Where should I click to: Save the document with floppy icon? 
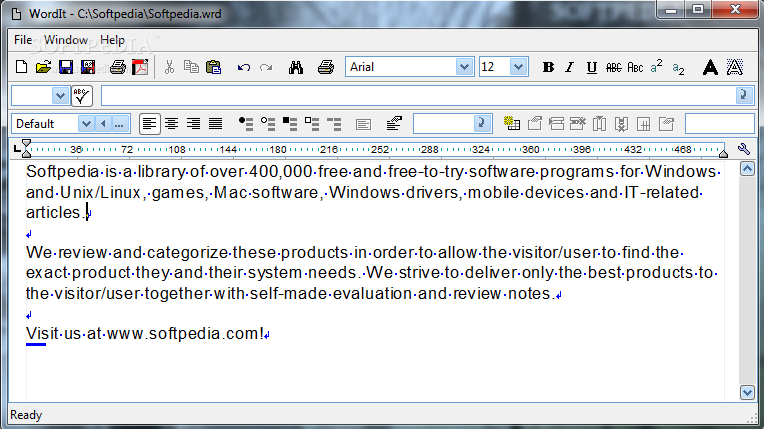[x=66, y=67]
